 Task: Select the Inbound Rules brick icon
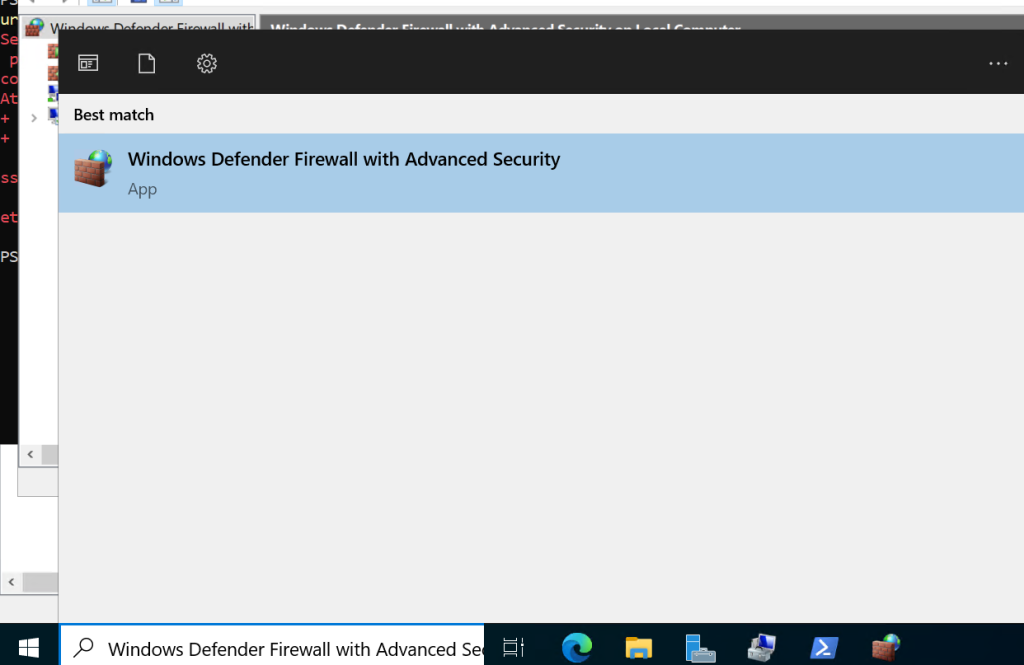pyautogui.click(x=52, y=48)
